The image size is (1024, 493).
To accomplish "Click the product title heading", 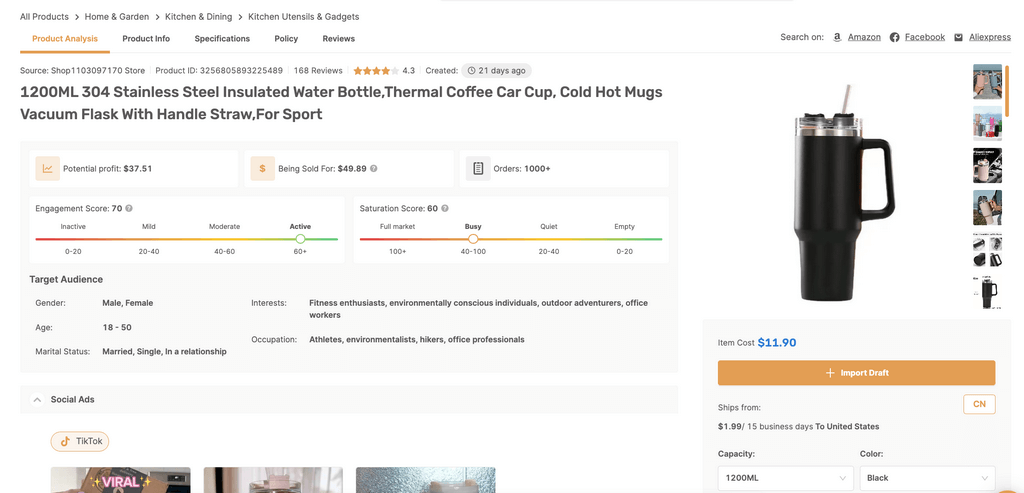I will pyautogui.click(x=341, y=103).
